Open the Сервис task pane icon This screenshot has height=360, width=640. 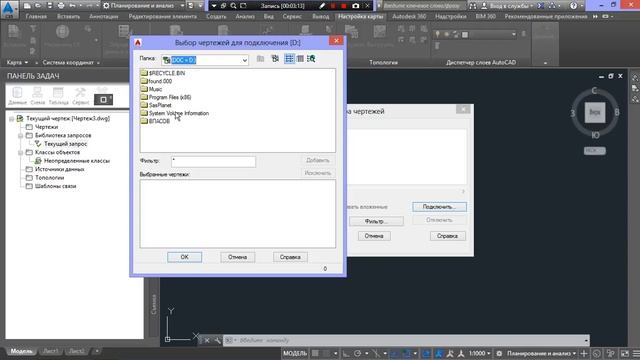(x=80, y=96)
